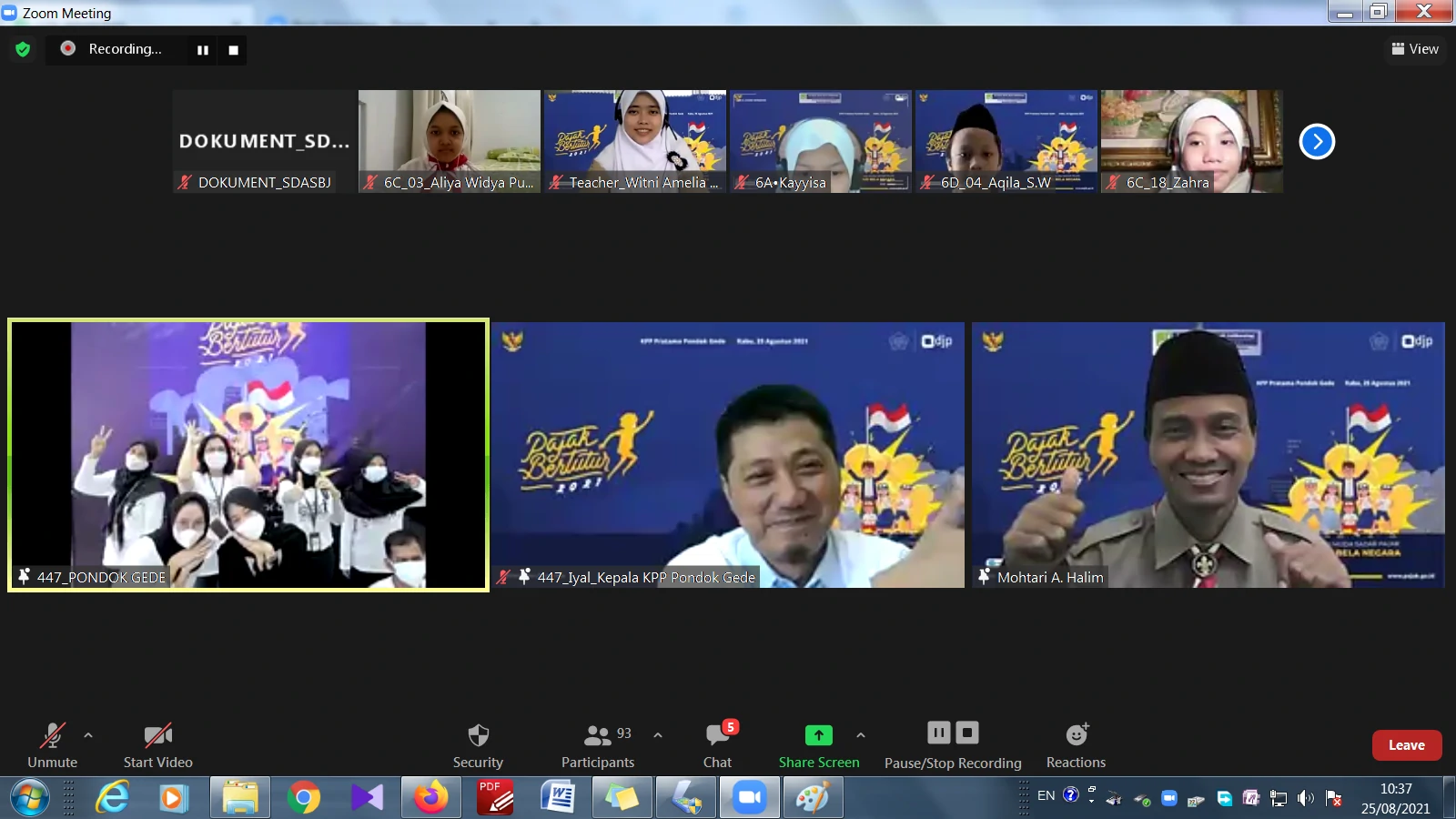Expand the arrow next to Participants
This screenshot has width=1456, height=819.
pos(658,735)
